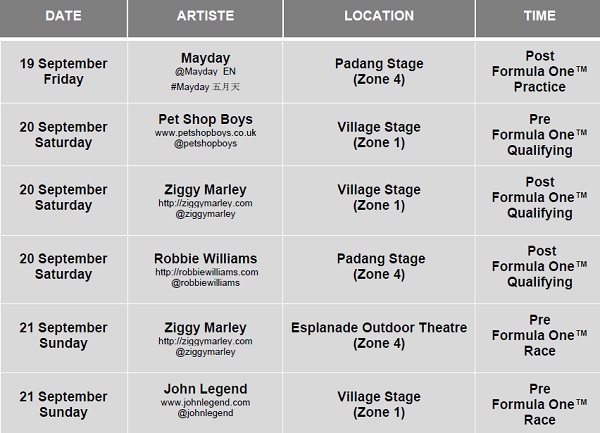
Task: Select the ARTISTE column header
Action: tap(205, 16)
